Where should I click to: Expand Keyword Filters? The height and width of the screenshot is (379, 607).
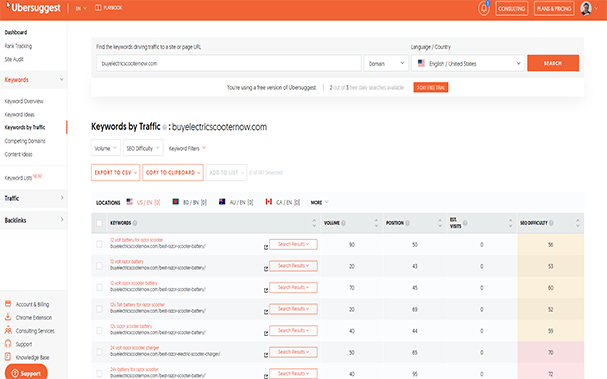[187, 148]
